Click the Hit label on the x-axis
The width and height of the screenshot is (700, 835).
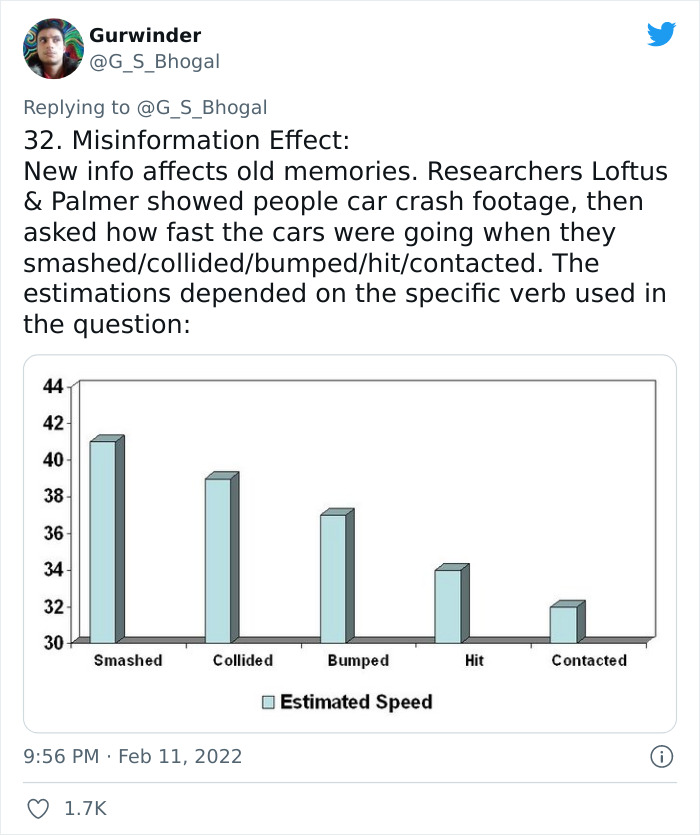[474, 660]
